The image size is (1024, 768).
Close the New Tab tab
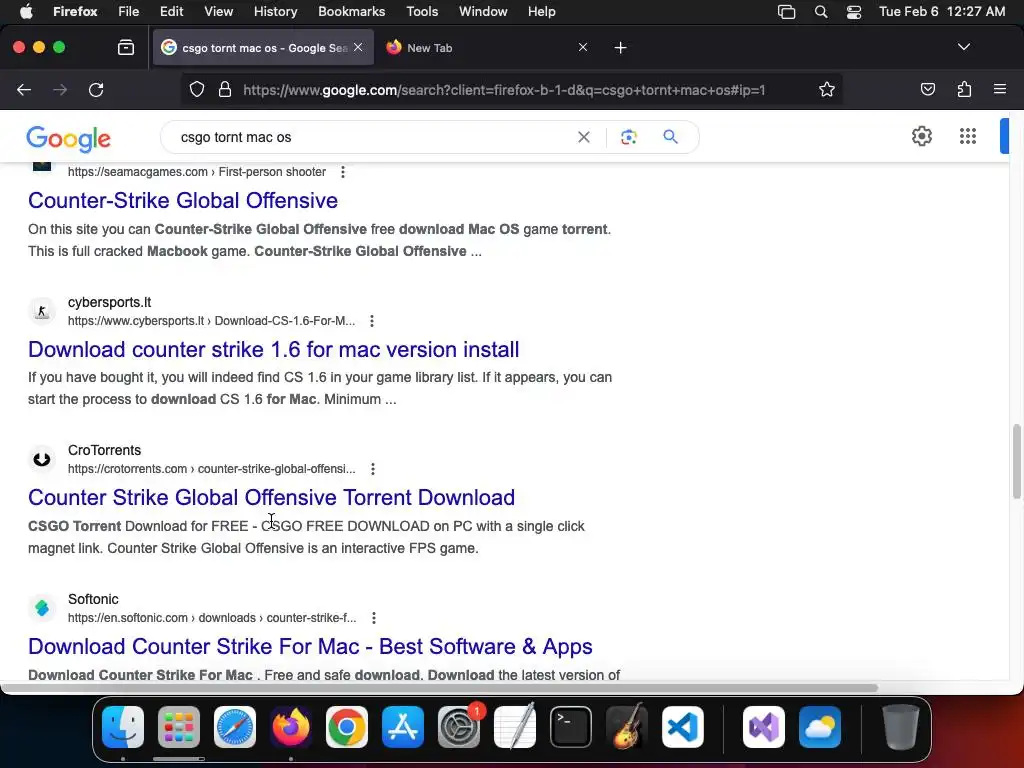point(583,47)
